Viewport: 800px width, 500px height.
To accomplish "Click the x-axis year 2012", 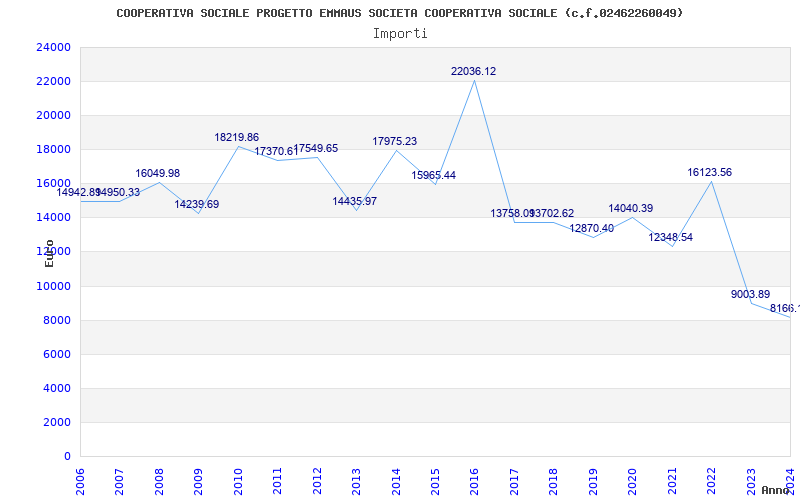I will (317, 481).
